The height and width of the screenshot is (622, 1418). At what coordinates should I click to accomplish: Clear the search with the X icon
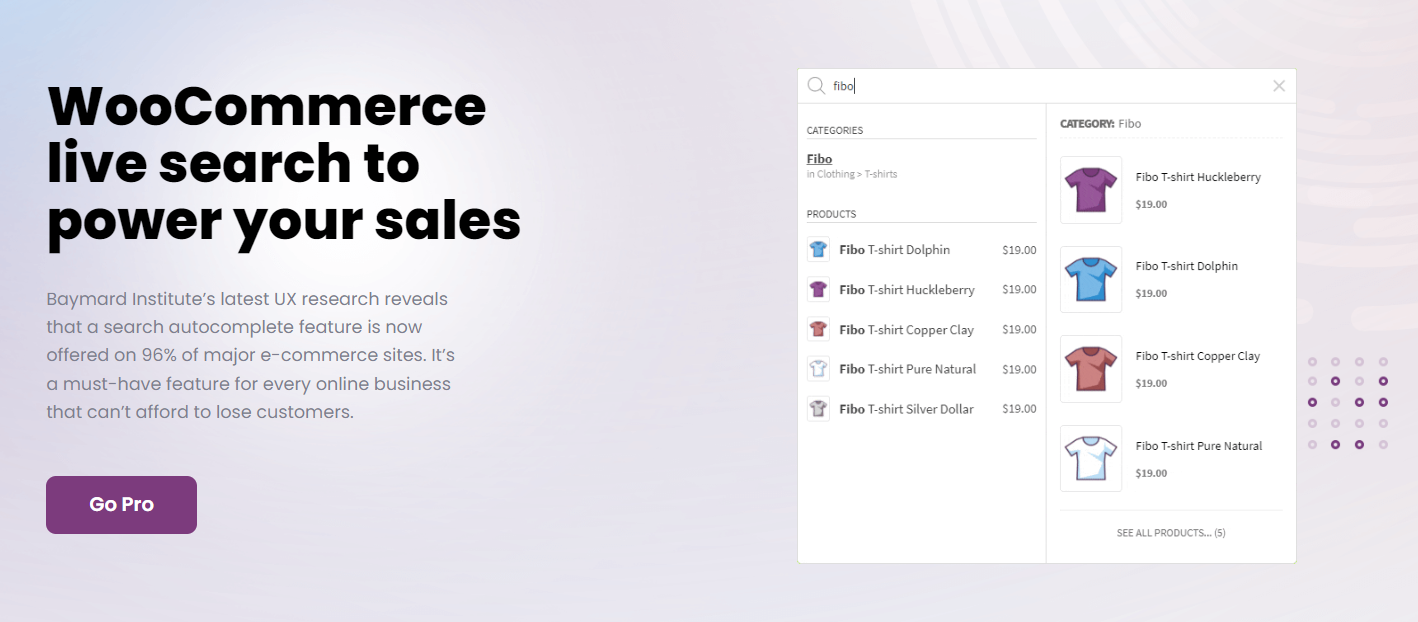pos(1279,86)
